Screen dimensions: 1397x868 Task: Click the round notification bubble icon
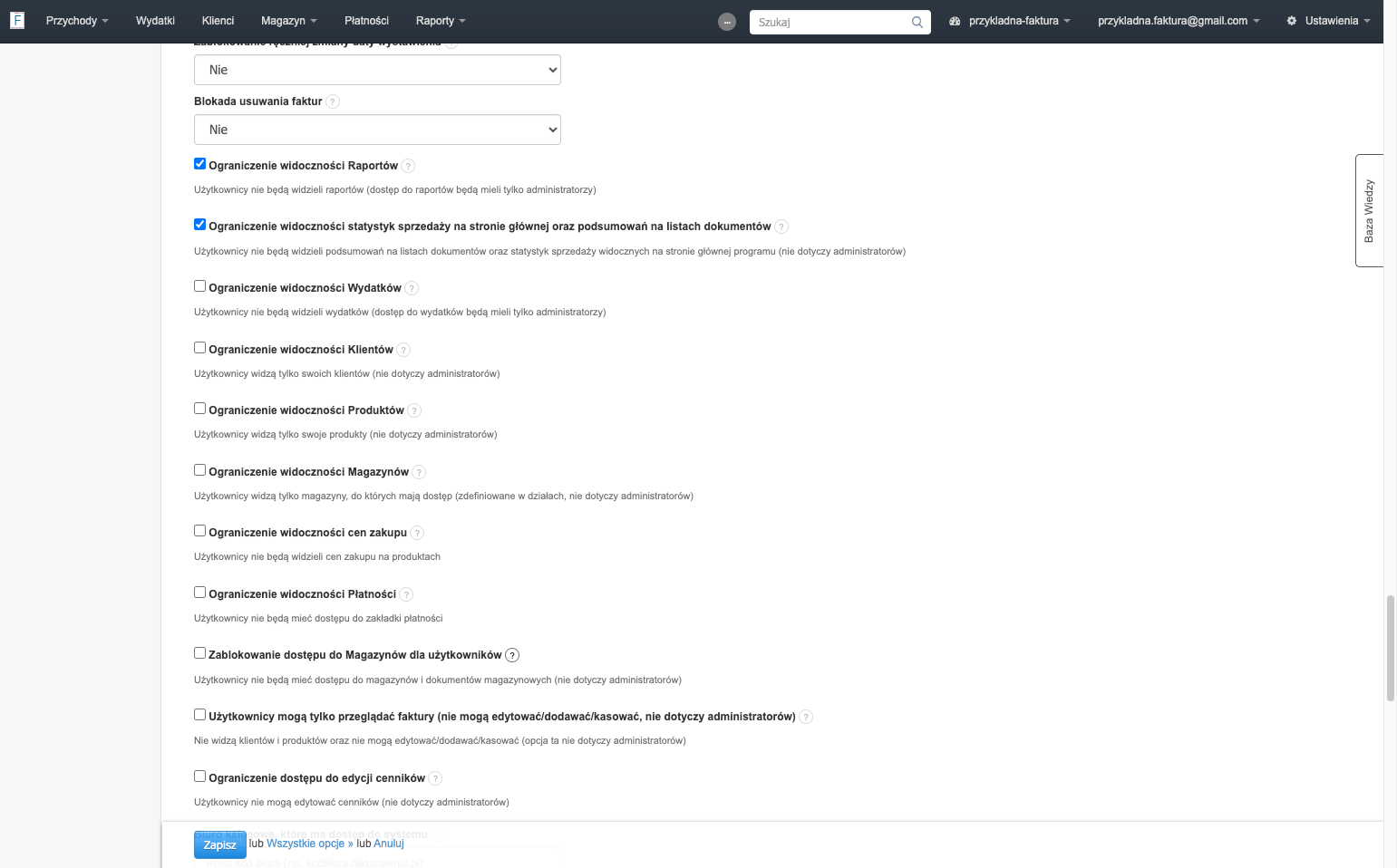click(x=727, y=22)
